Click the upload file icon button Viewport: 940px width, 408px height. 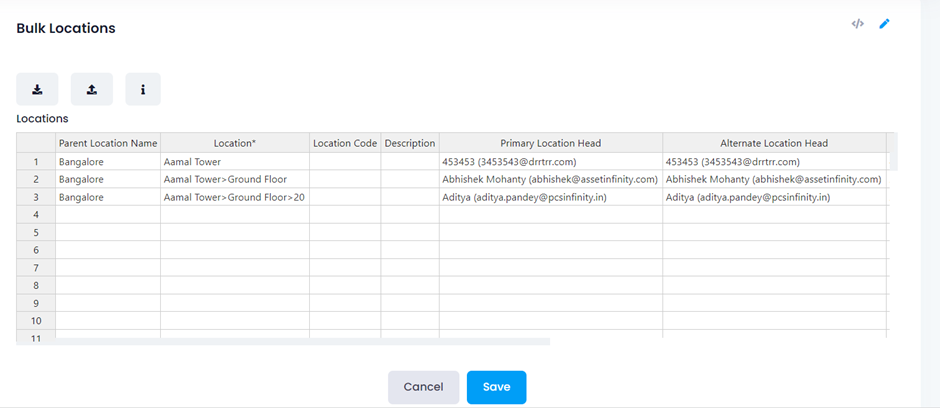pos(92,89)
